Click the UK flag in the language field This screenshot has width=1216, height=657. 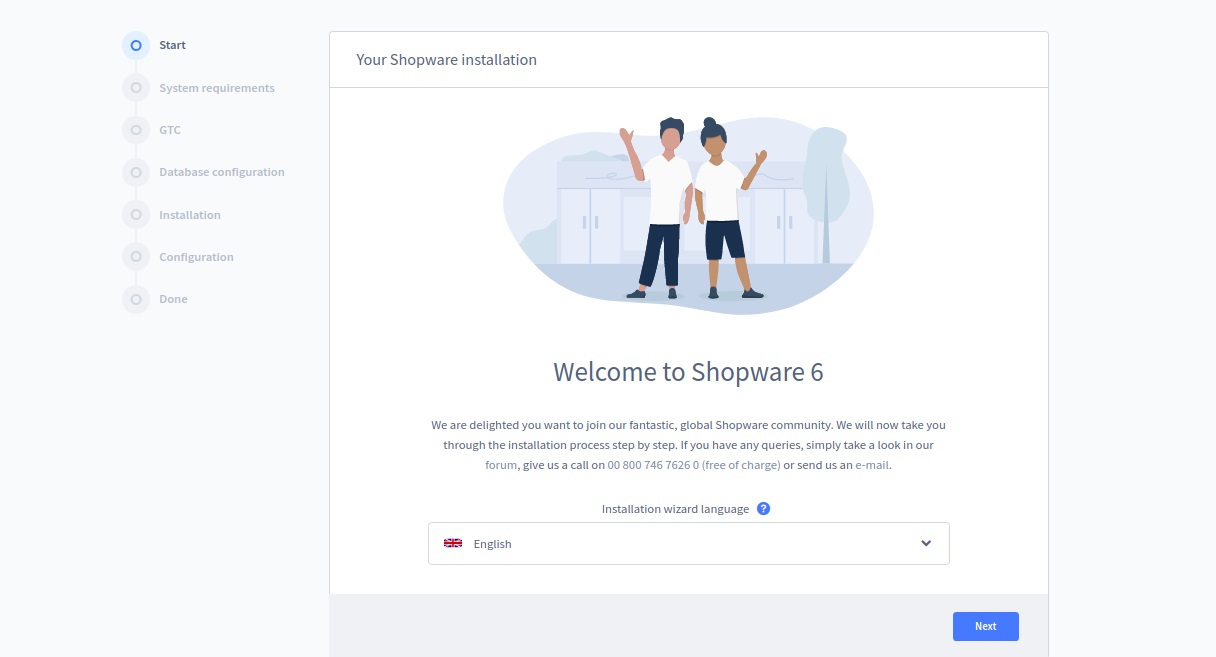click(x=453, y=543)
